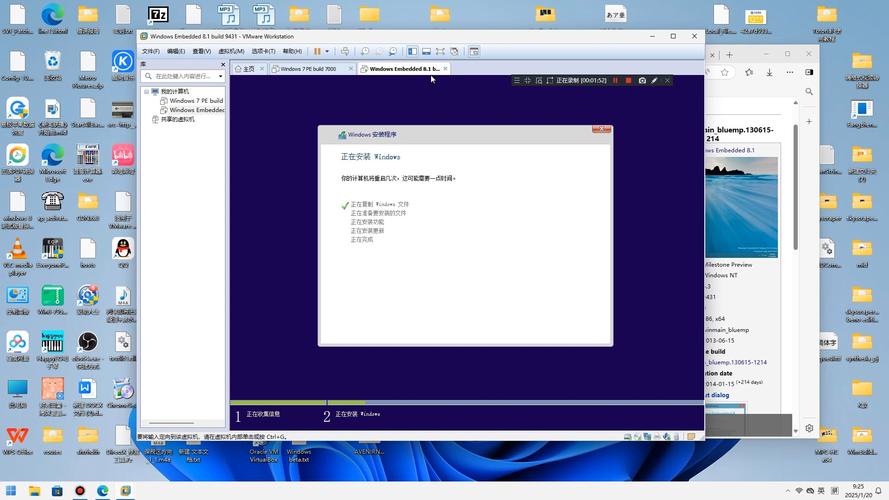This screenshot has width=889, height=500.
Task: Click the take snapshot toolbar icon
Action: [365, 51]
